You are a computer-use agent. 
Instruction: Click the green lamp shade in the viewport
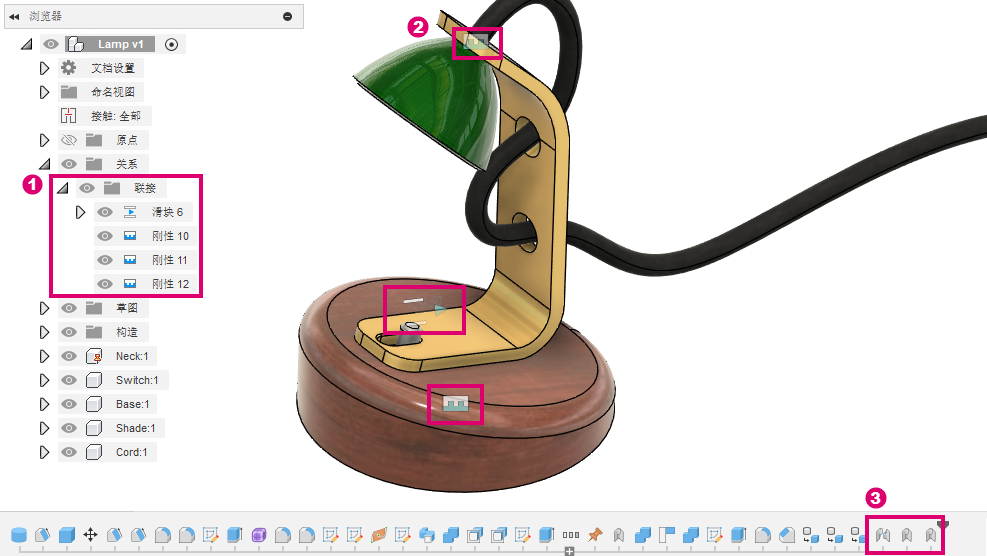click(434, 98)
